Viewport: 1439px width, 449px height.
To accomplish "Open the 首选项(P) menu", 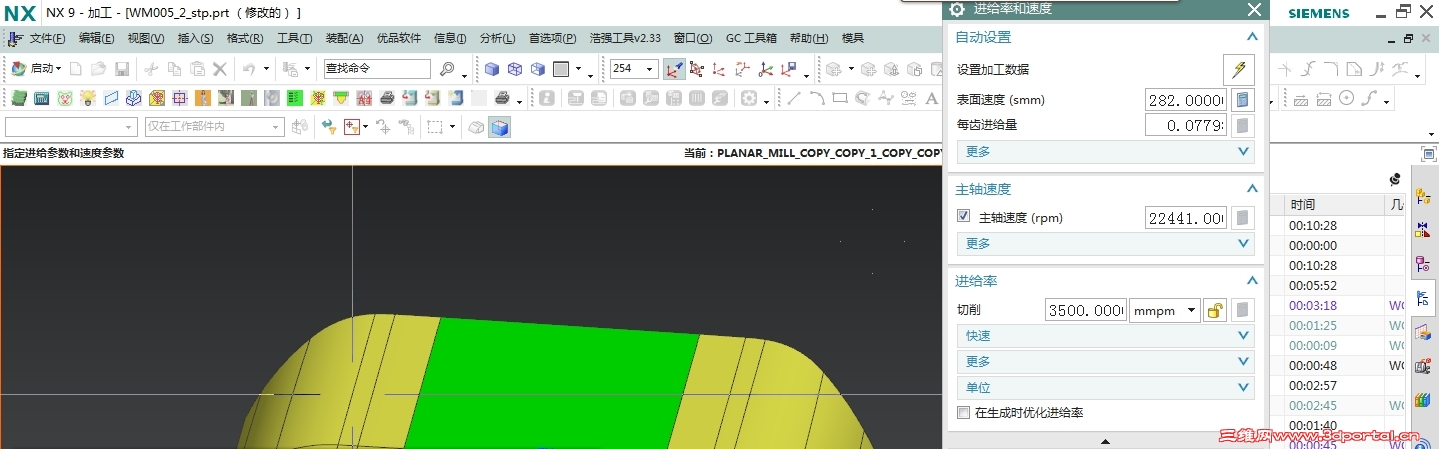I will [x=552, y=38].
